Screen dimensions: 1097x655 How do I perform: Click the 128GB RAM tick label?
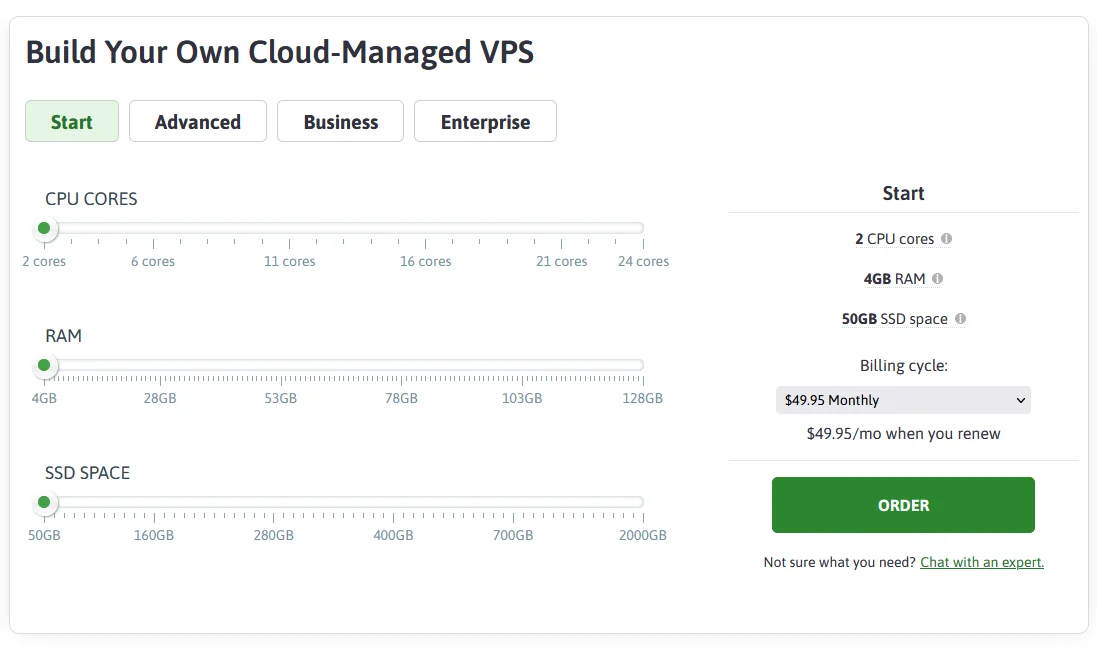pos(640,398)
